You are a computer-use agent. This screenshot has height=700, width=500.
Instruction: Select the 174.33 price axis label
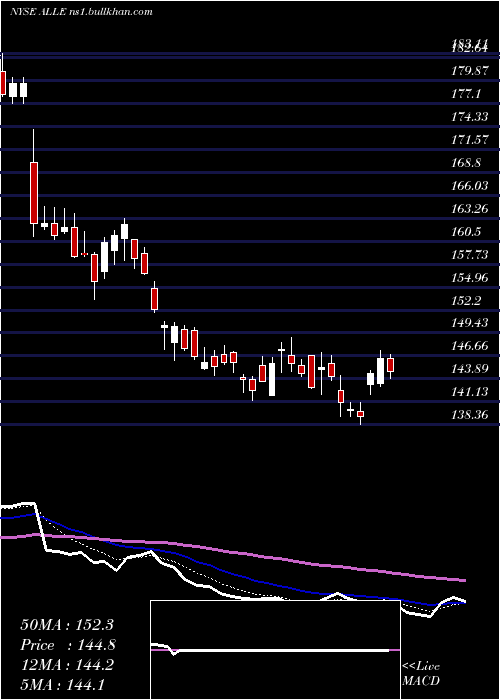click(x=469, y=117)
